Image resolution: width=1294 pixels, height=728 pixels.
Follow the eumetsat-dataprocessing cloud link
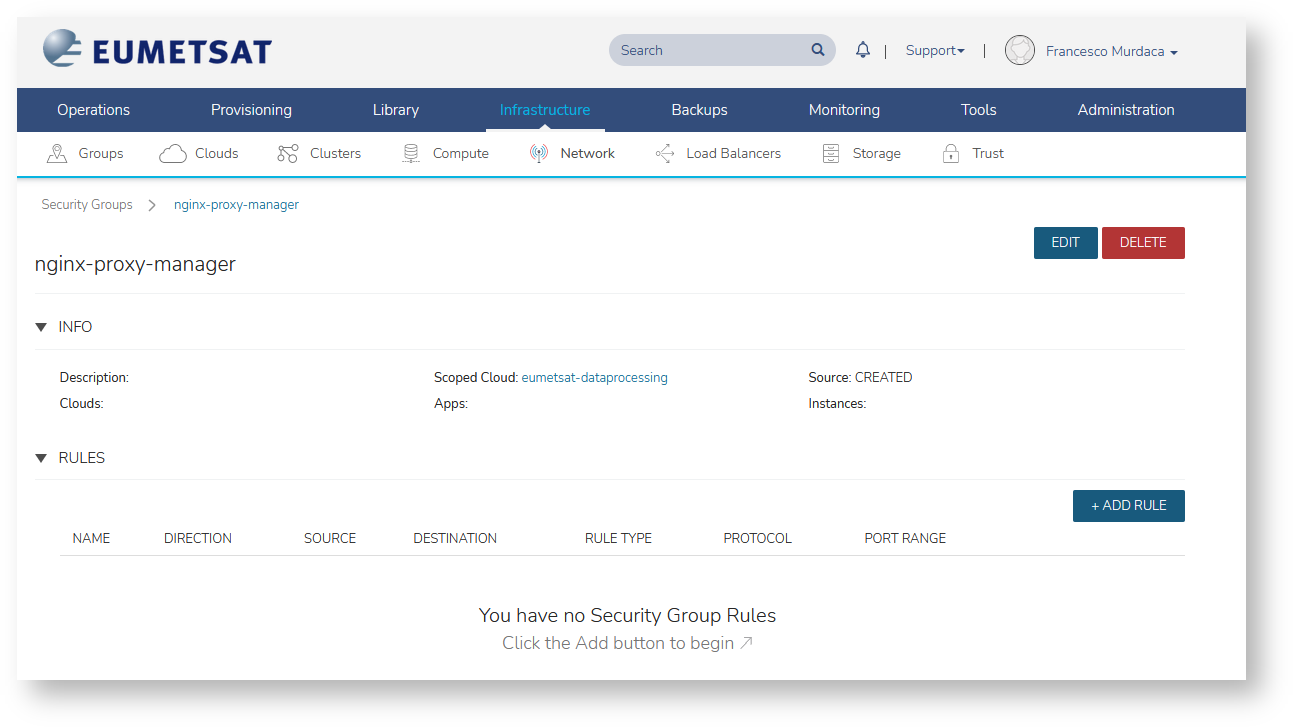click(x=594, y=378)
